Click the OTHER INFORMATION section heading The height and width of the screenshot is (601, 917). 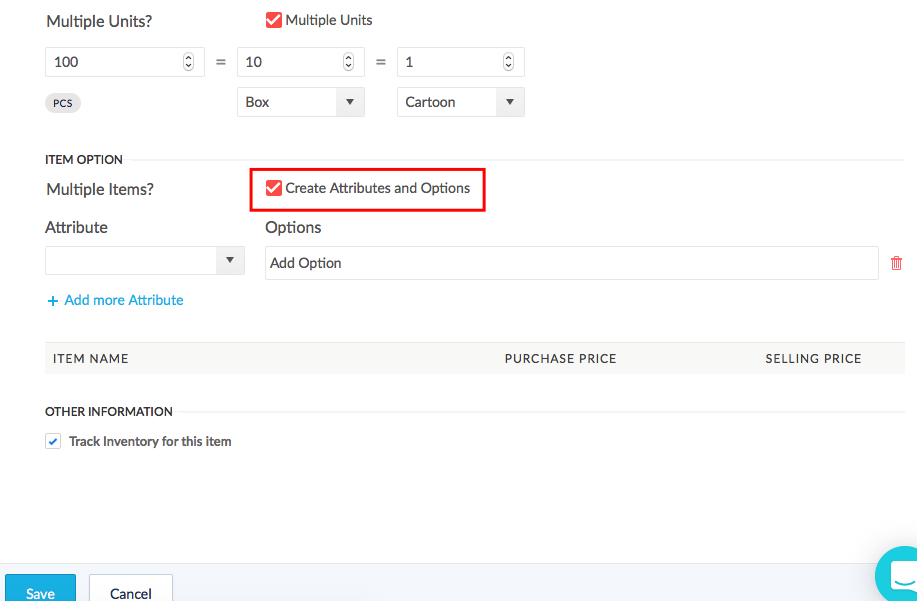(109, 412)
